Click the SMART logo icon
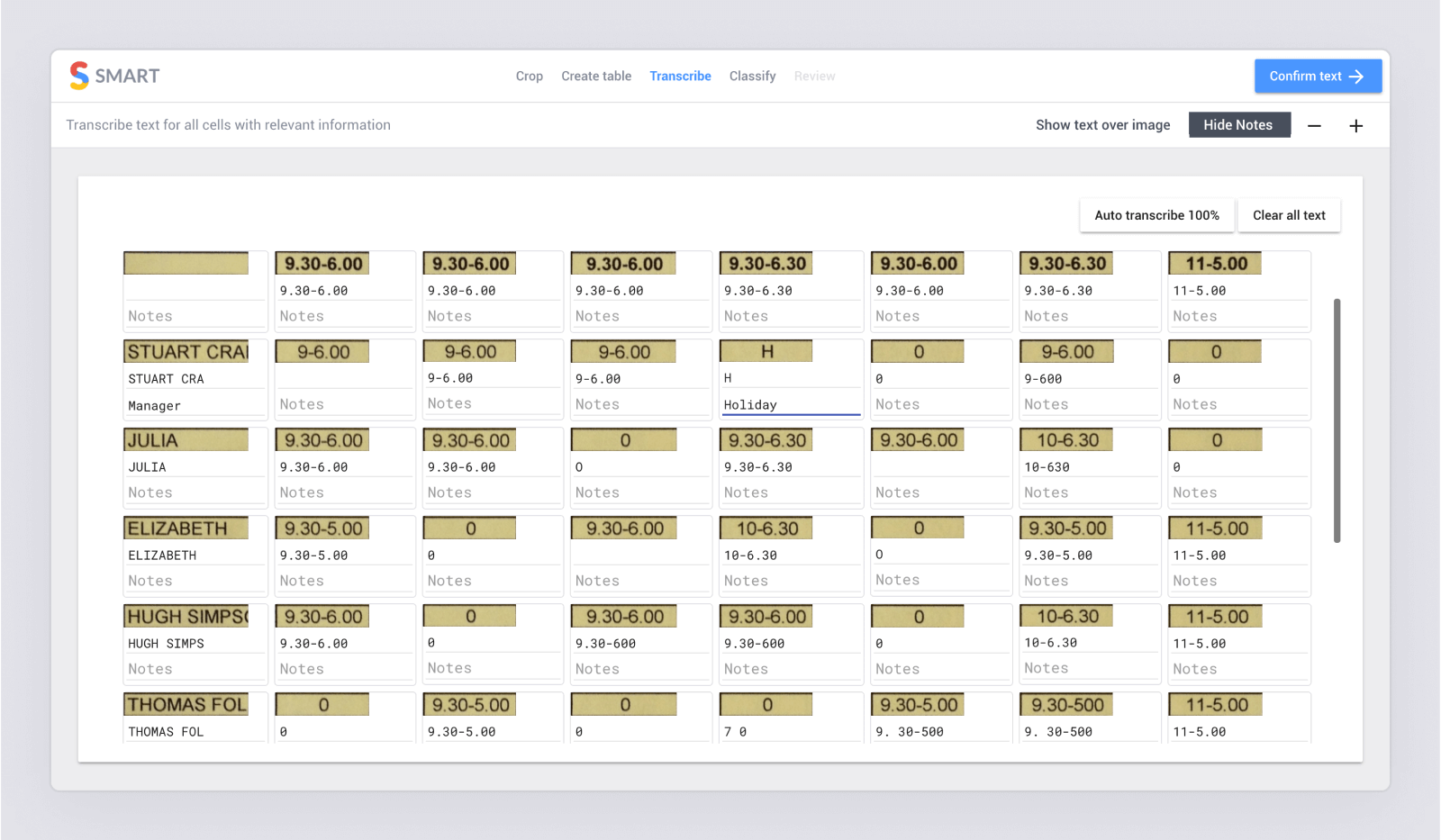 [x=79, y=76]
